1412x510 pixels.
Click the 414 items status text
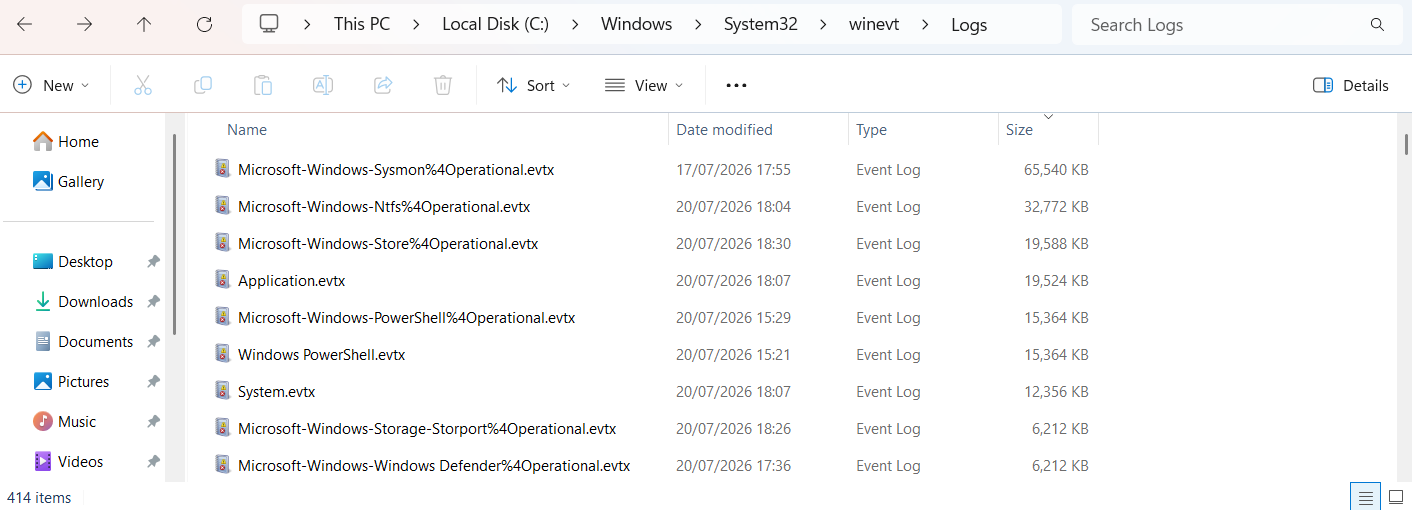[39, 497]
